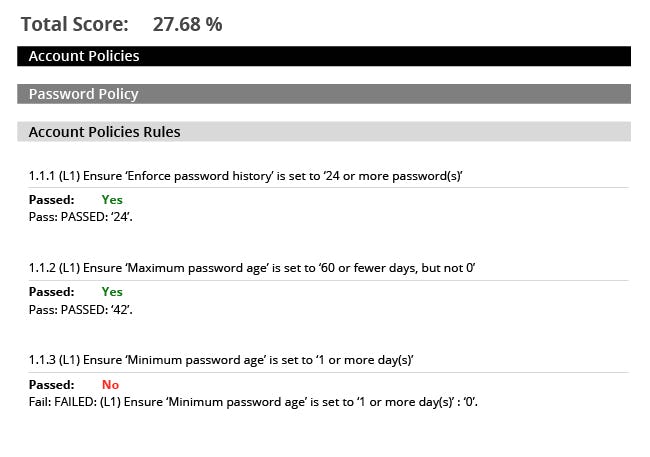Screen dimensions: 650x457
Task: Click the Passed label under rule 1.1.3
Action: [51, 384]
